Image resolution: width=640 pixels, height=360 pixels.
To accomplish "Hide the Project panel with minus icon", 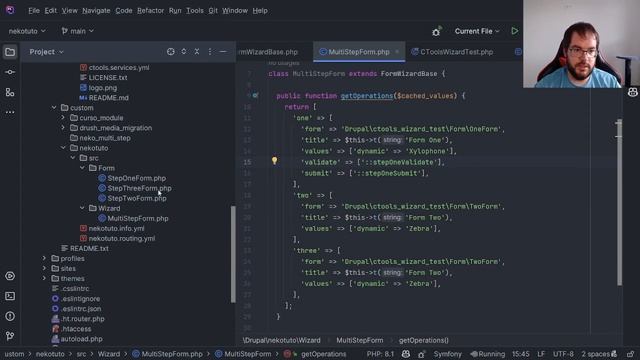I will coord(223,51).
